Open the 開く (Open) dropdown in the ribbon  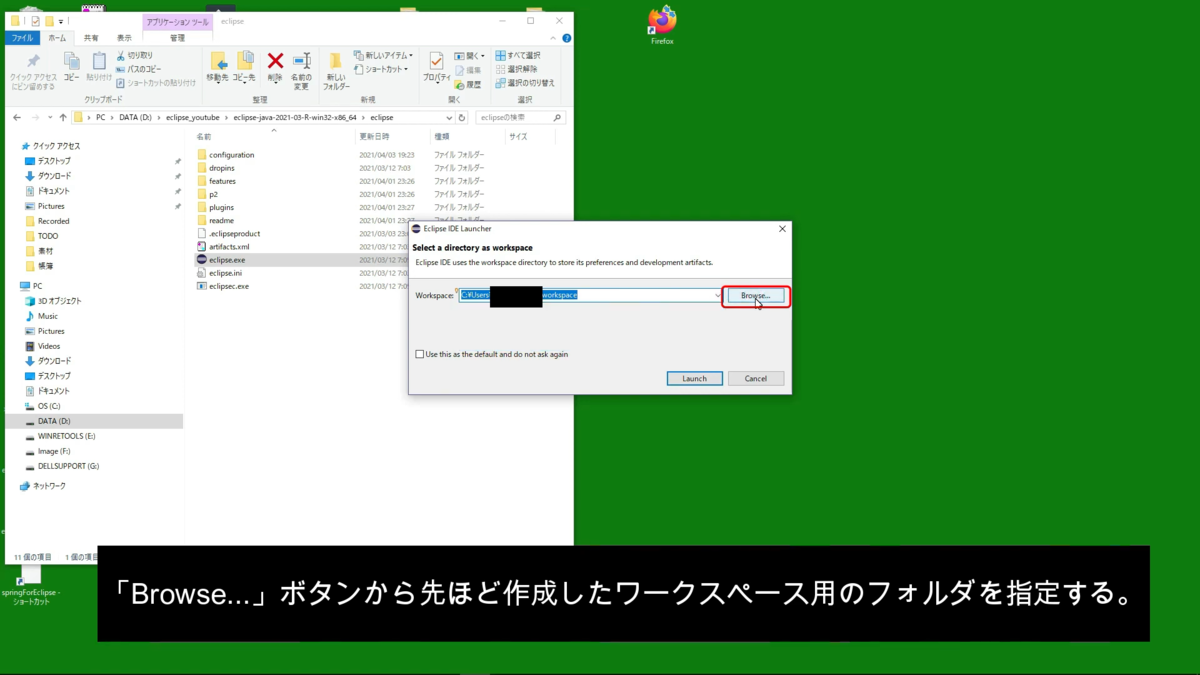pyautogui.click(x=470, y=55)
